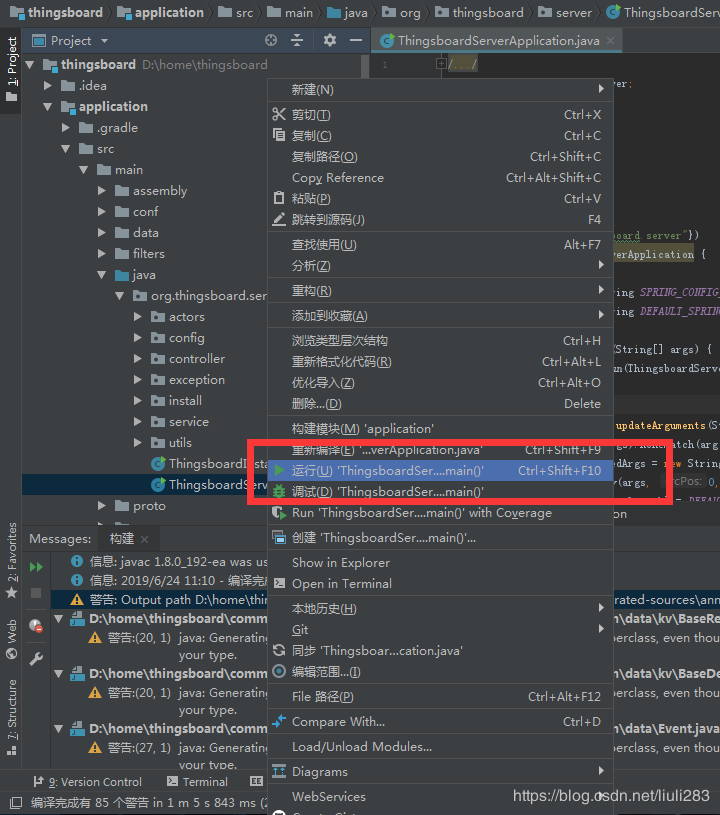This screenshot has height=815, width=720.
Task: Switch to ThingsboardServerApplication.java editor tab
Action: point(498,41)
